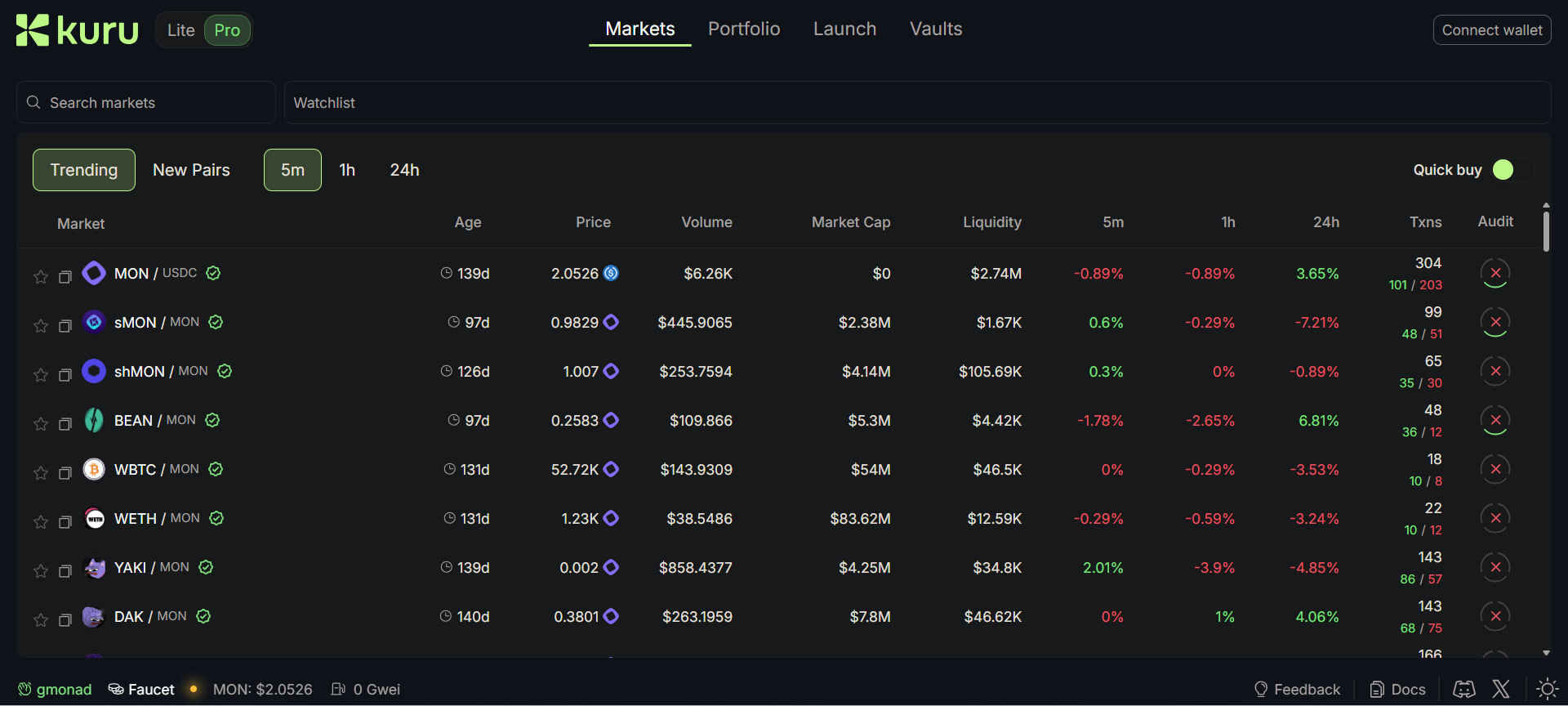This screenshot has width=1568, height=706.
Task: Click the USDC quote icon beside price 2.0526
Action: tap(611, 273)
